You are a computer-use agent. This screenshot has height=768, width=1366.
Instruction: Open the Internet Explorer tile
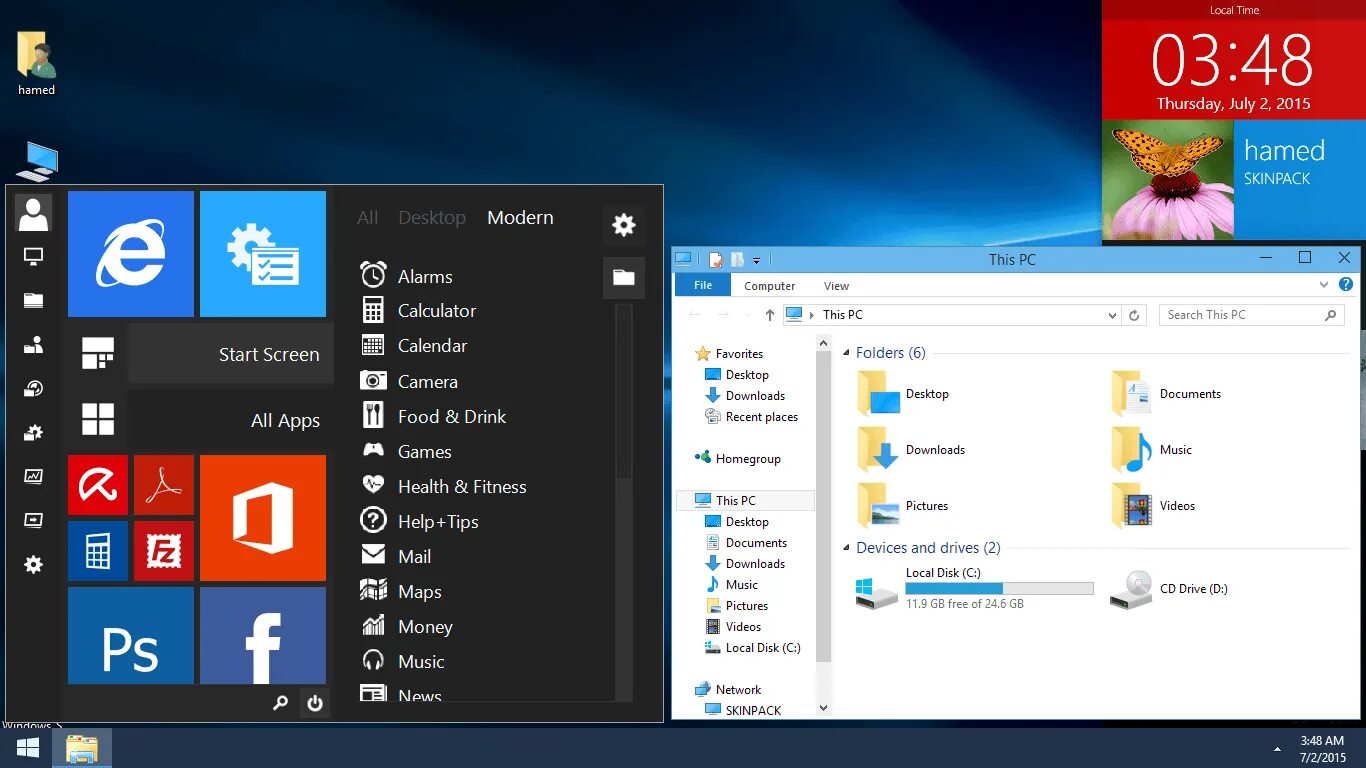coord(131,254)
